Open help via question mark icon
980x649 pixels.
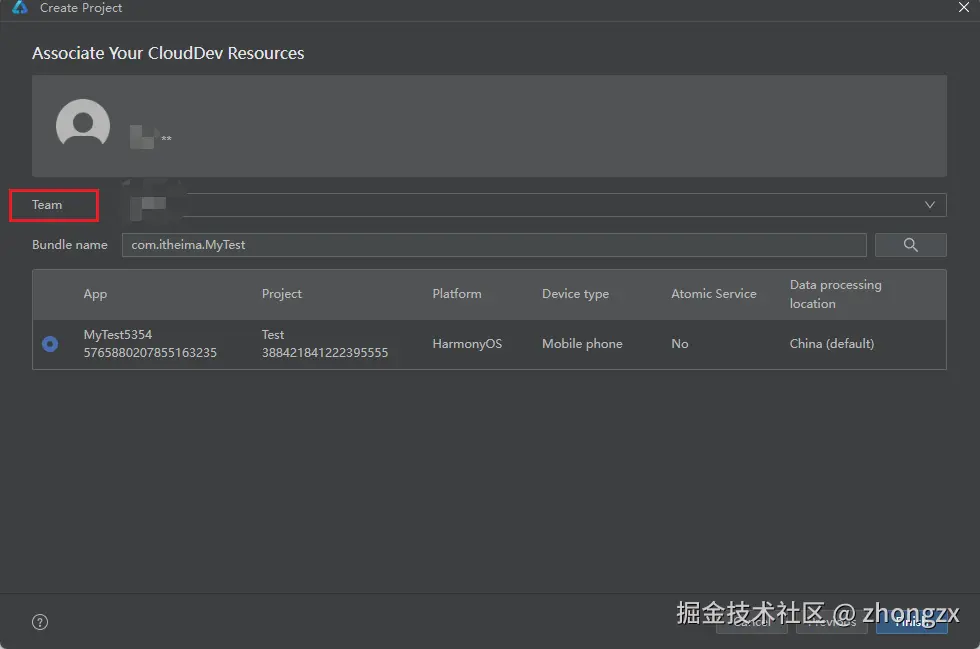point(40,622)
